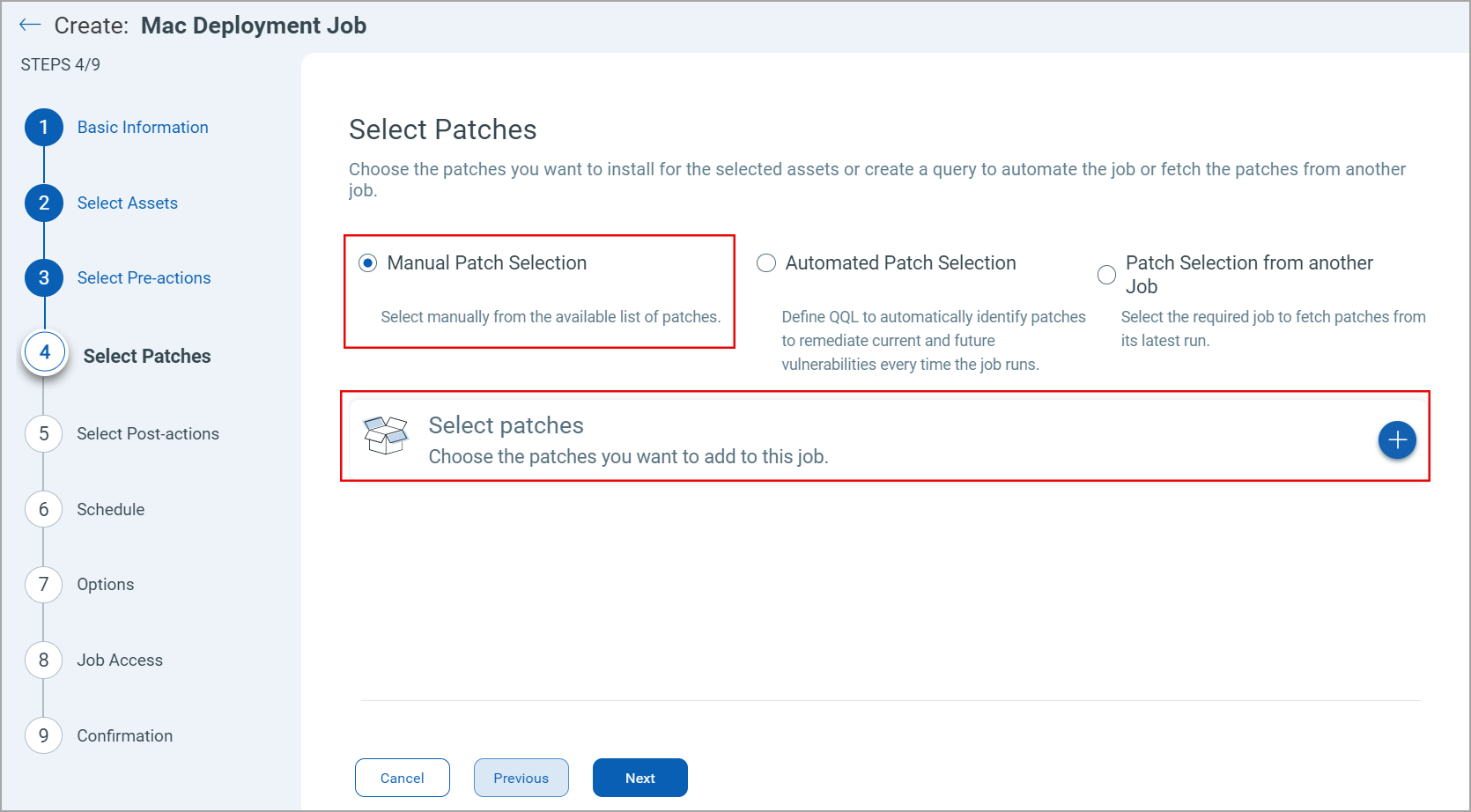1471x812 pixels.
Task: Enable Automated Patch Selection option
Action: point(765,262)
